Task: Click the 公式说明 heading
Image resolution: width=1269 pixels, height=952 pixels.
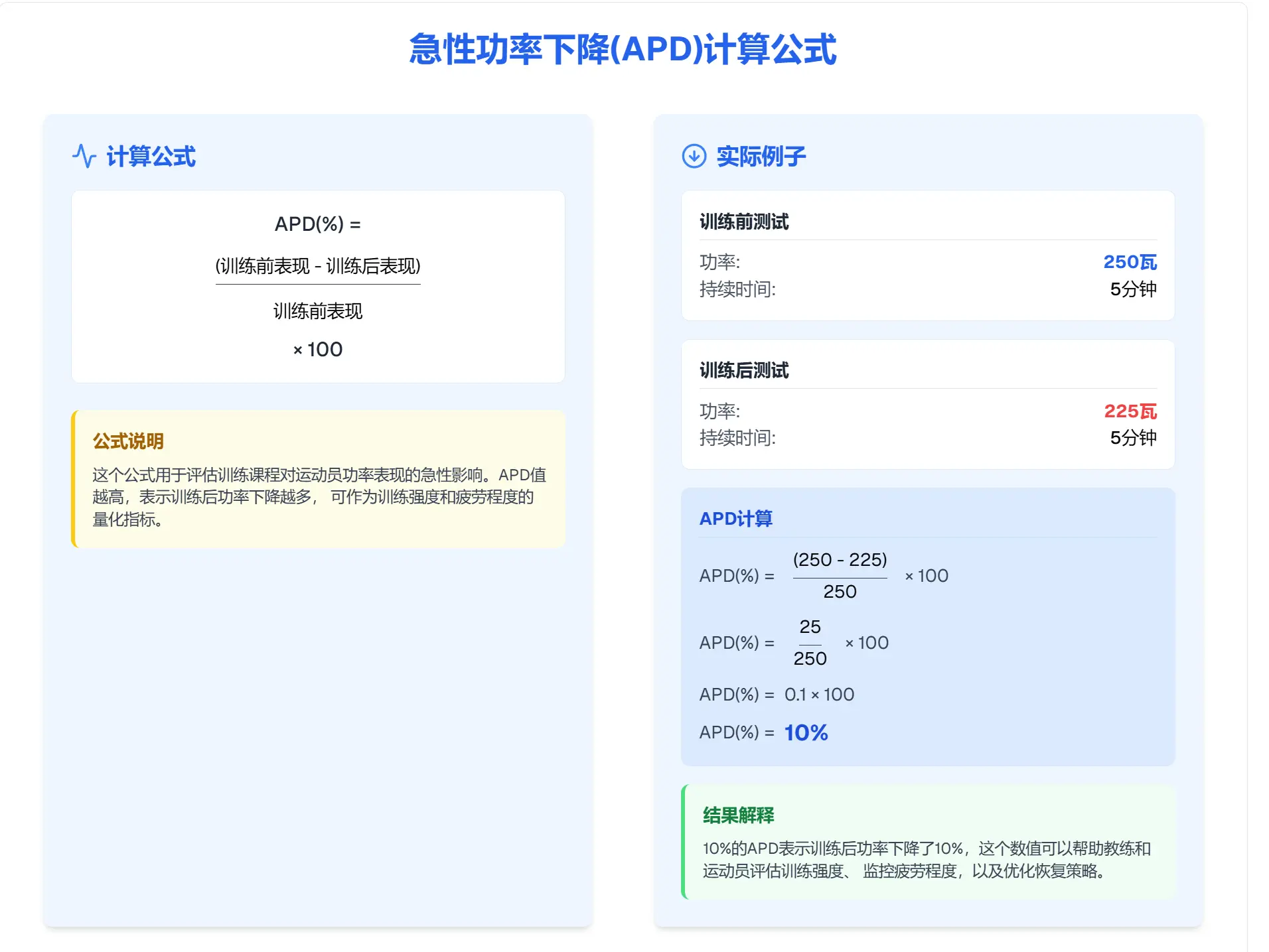Action: pos(128,441)
